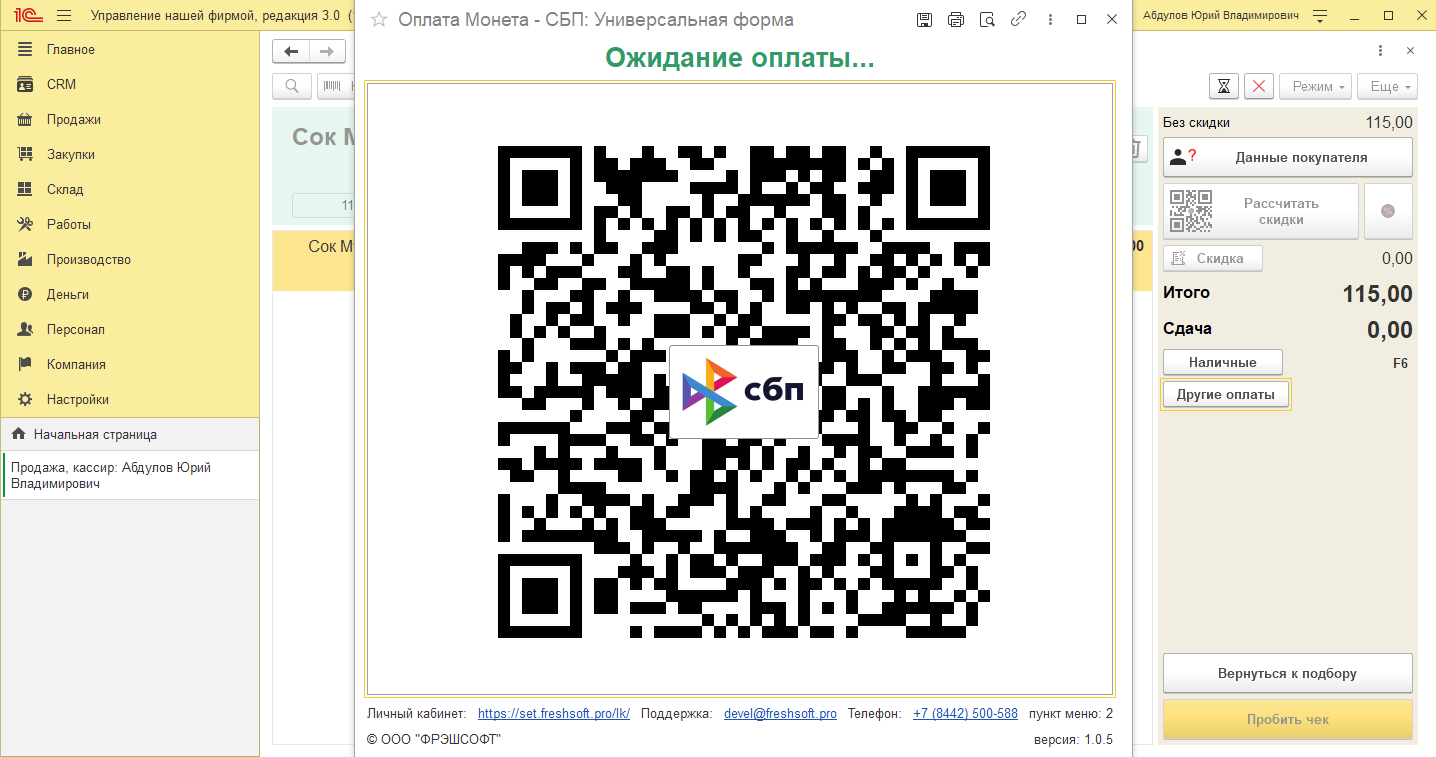Click the Данные покупателя button
This screenshot has height=757, width=1436.
point(1288,157)
